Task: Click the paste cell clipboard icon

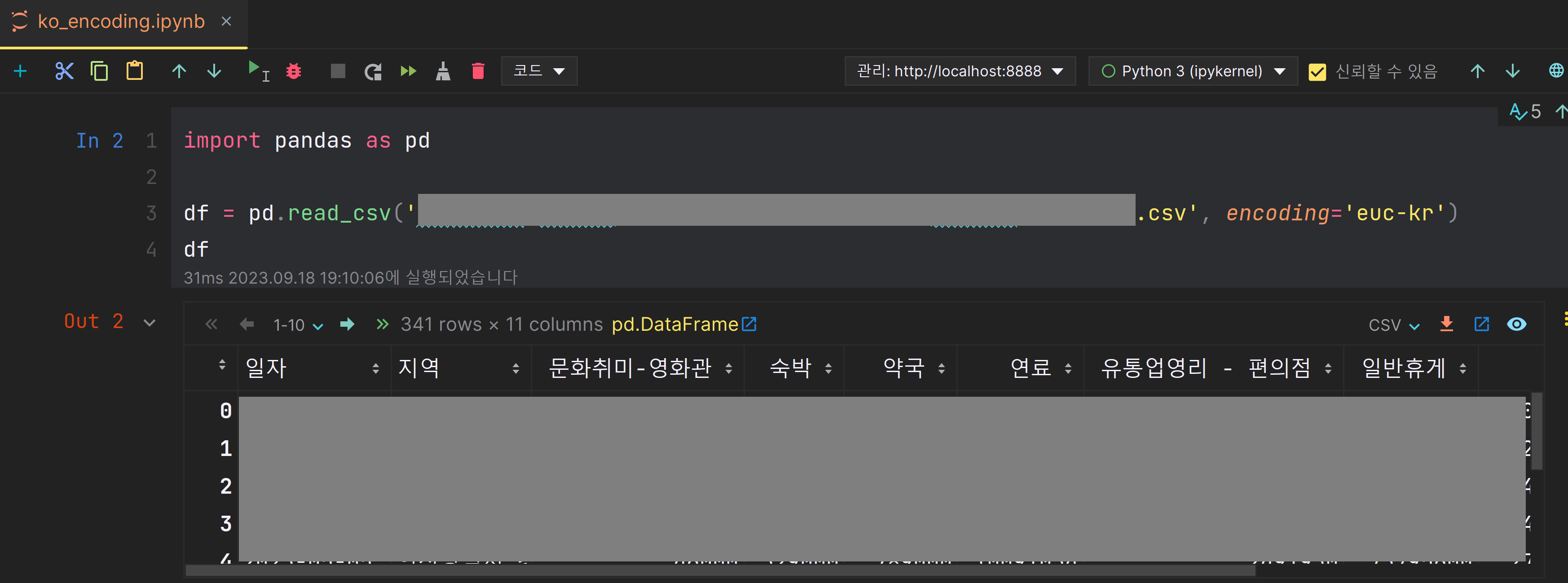Action: point(135,71)
